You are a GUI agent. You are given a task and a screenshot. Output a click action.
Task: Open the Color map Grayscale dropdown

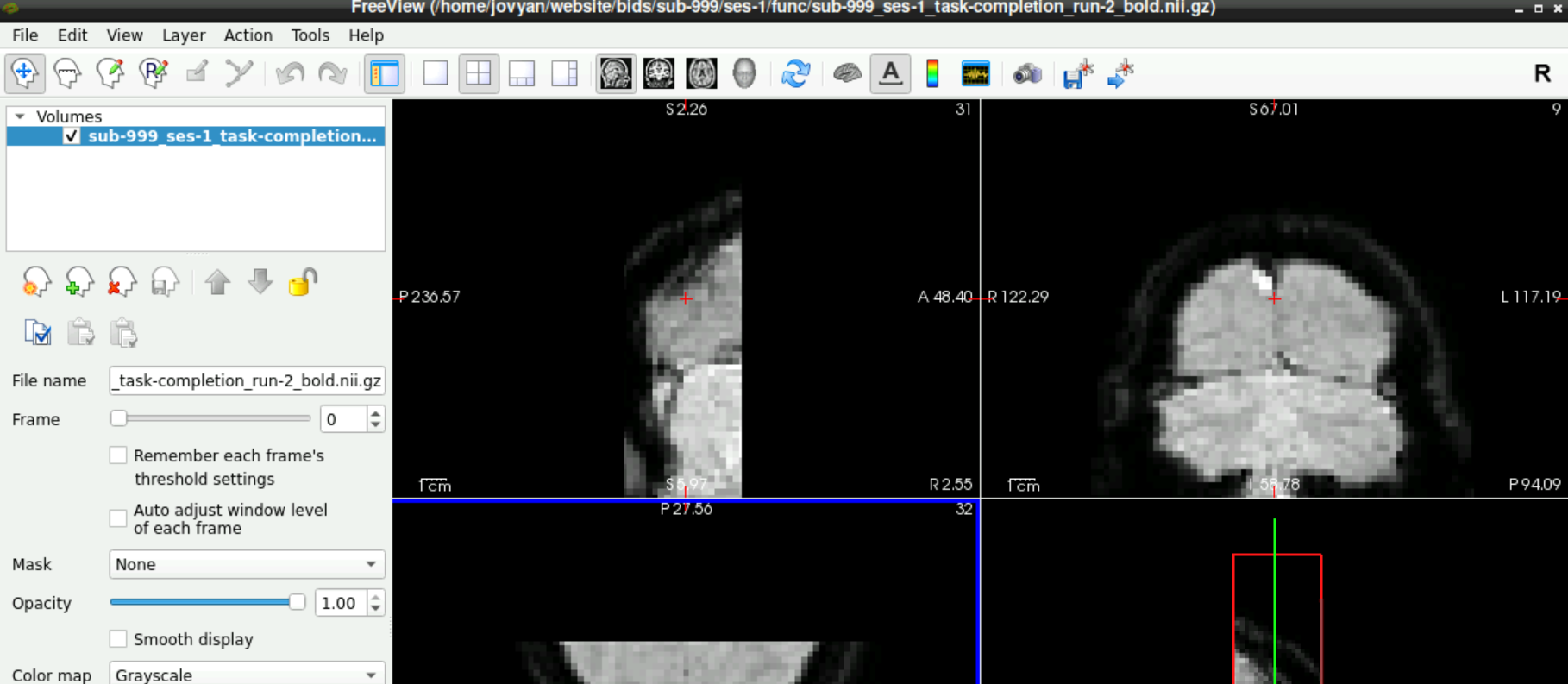(x=247, y=674)
